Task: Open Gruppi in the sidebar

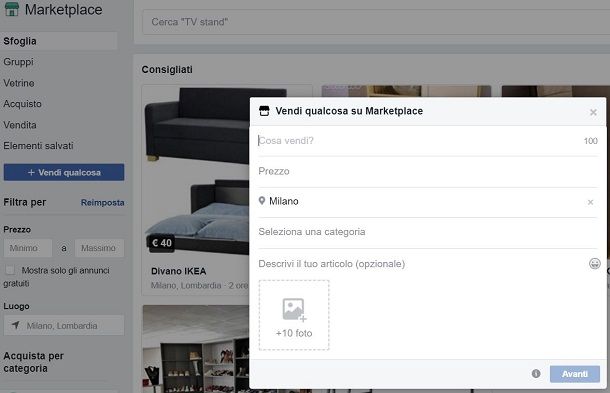Action: pyautogui.click(x=18, y=62)
